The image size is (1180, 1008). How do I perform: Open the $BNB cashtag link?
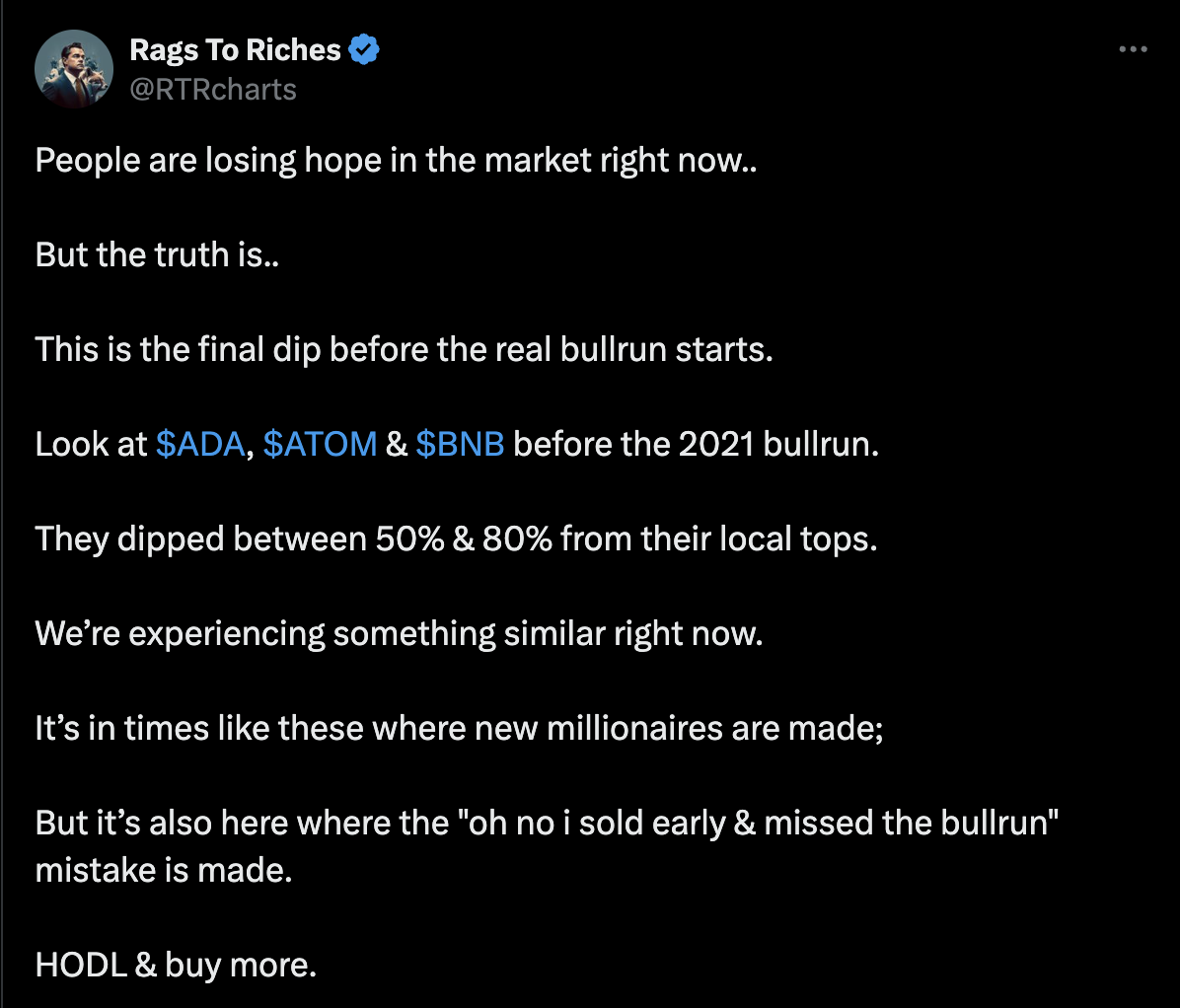(x=461, y=444)
